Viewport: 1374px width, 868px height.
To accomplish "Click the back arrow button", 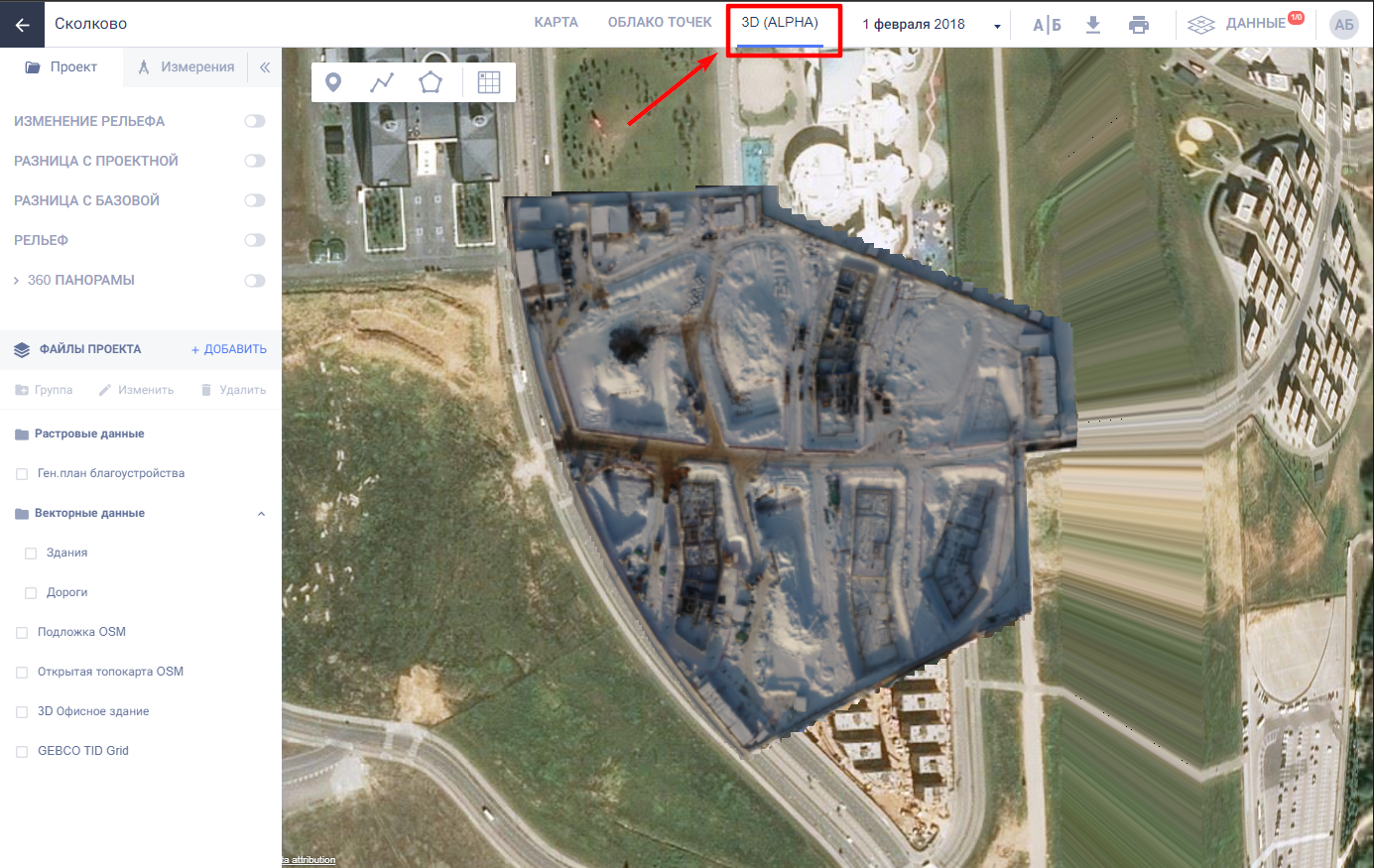I will 22,24.
